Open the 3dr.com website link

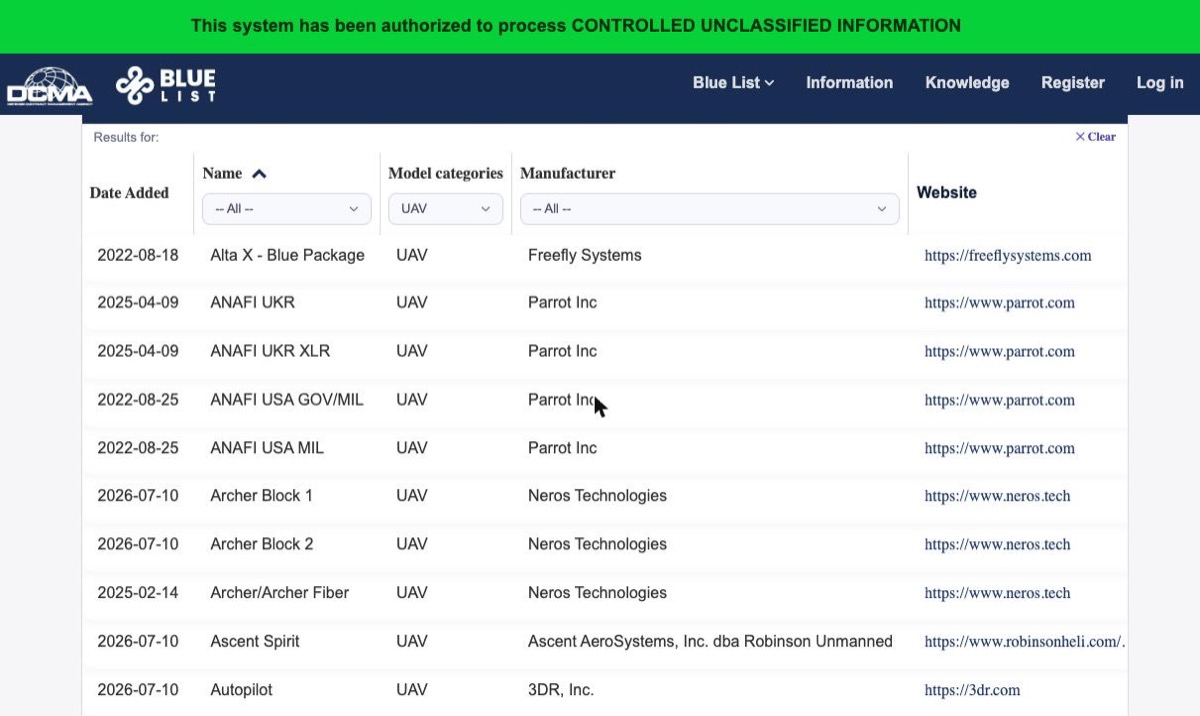pos(972,690)
